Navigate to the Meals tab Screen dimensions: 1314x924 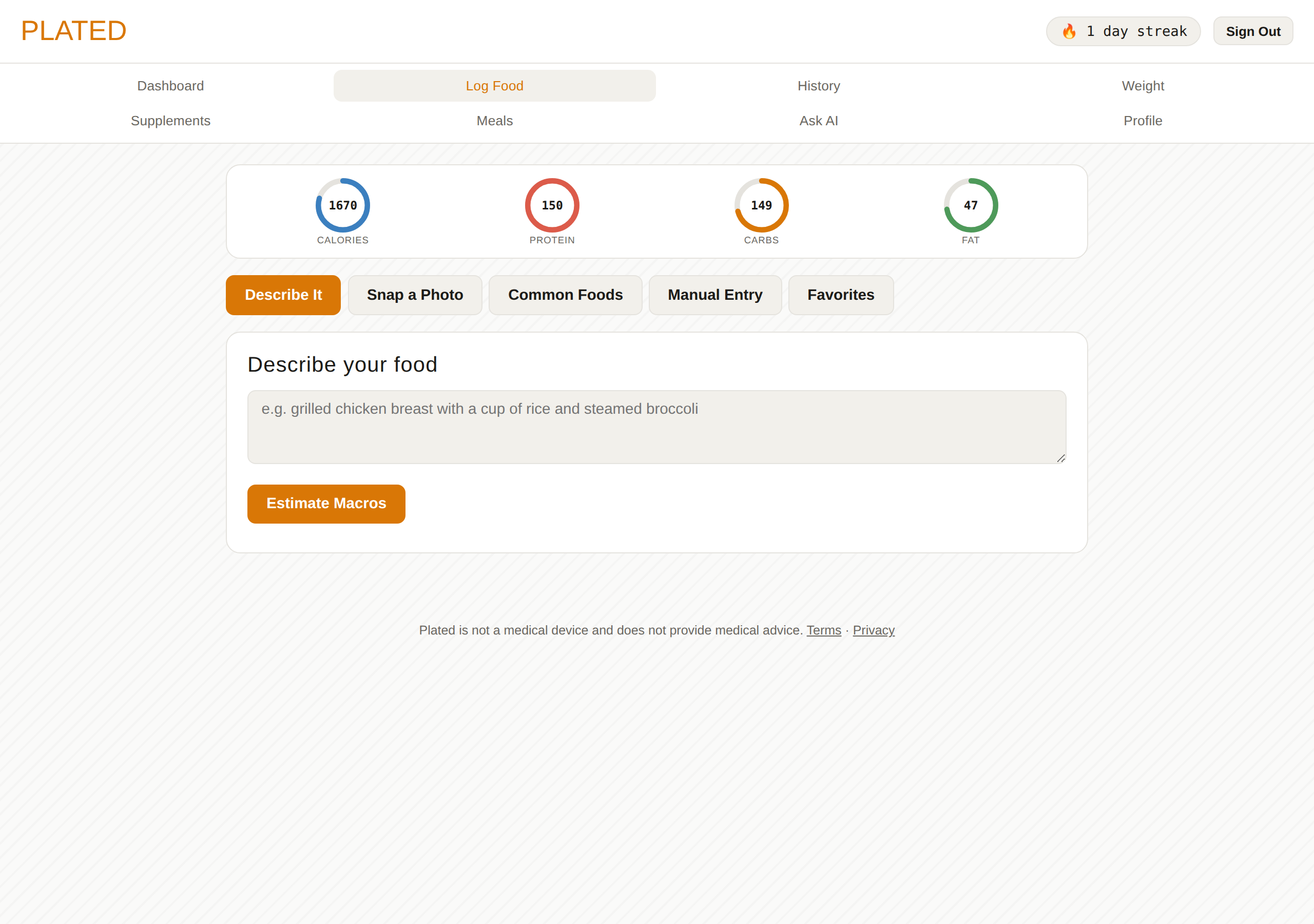pos(494,121)
